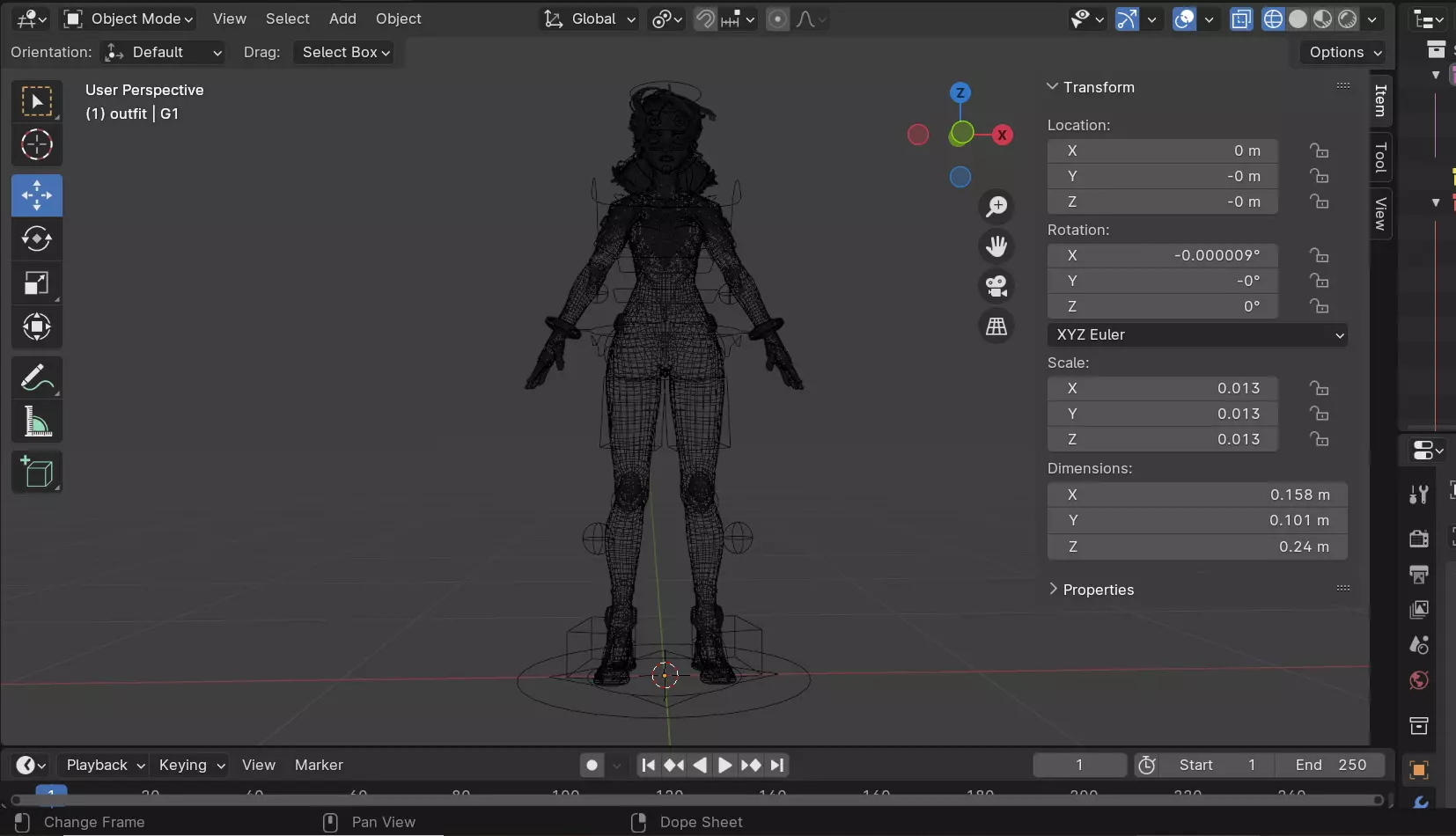The width and height of the screenshot is (1456, 836).
Task: Open Global transform orientation dropdown
Action: point(589,18)
